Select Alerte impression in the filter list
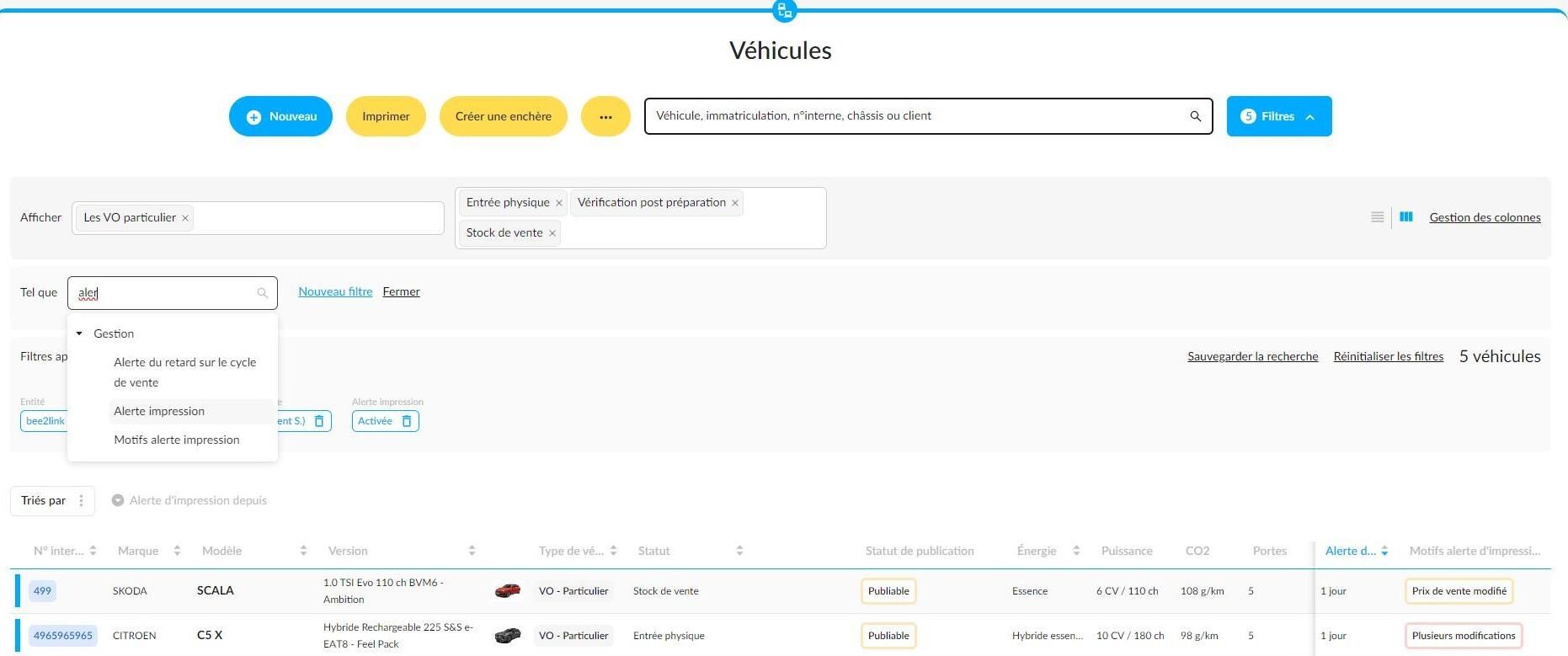Image resolution: width=1568 pixels, height=656 pixels. 159,411
